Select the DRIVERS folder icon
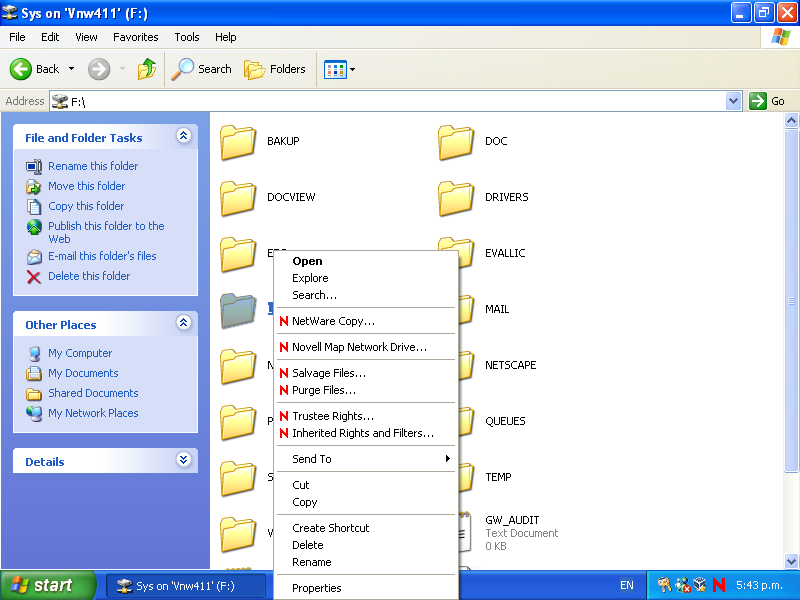 [x=456, y=198]
